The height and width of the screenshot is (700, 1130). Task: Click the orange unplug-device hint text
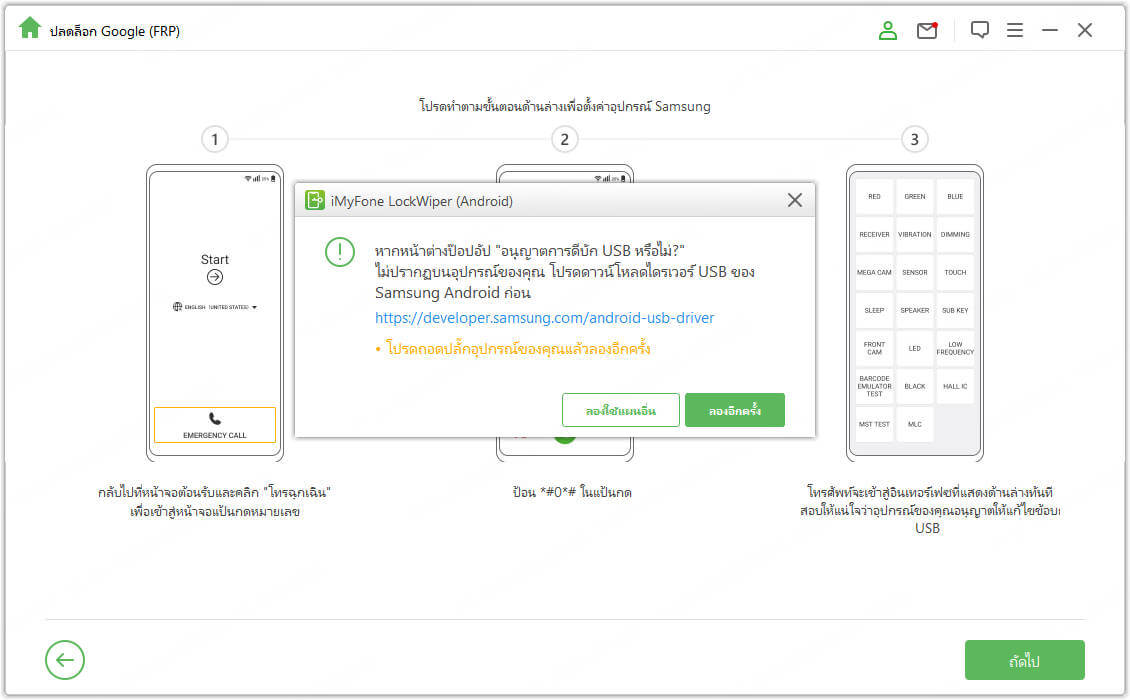coord(517,350)
